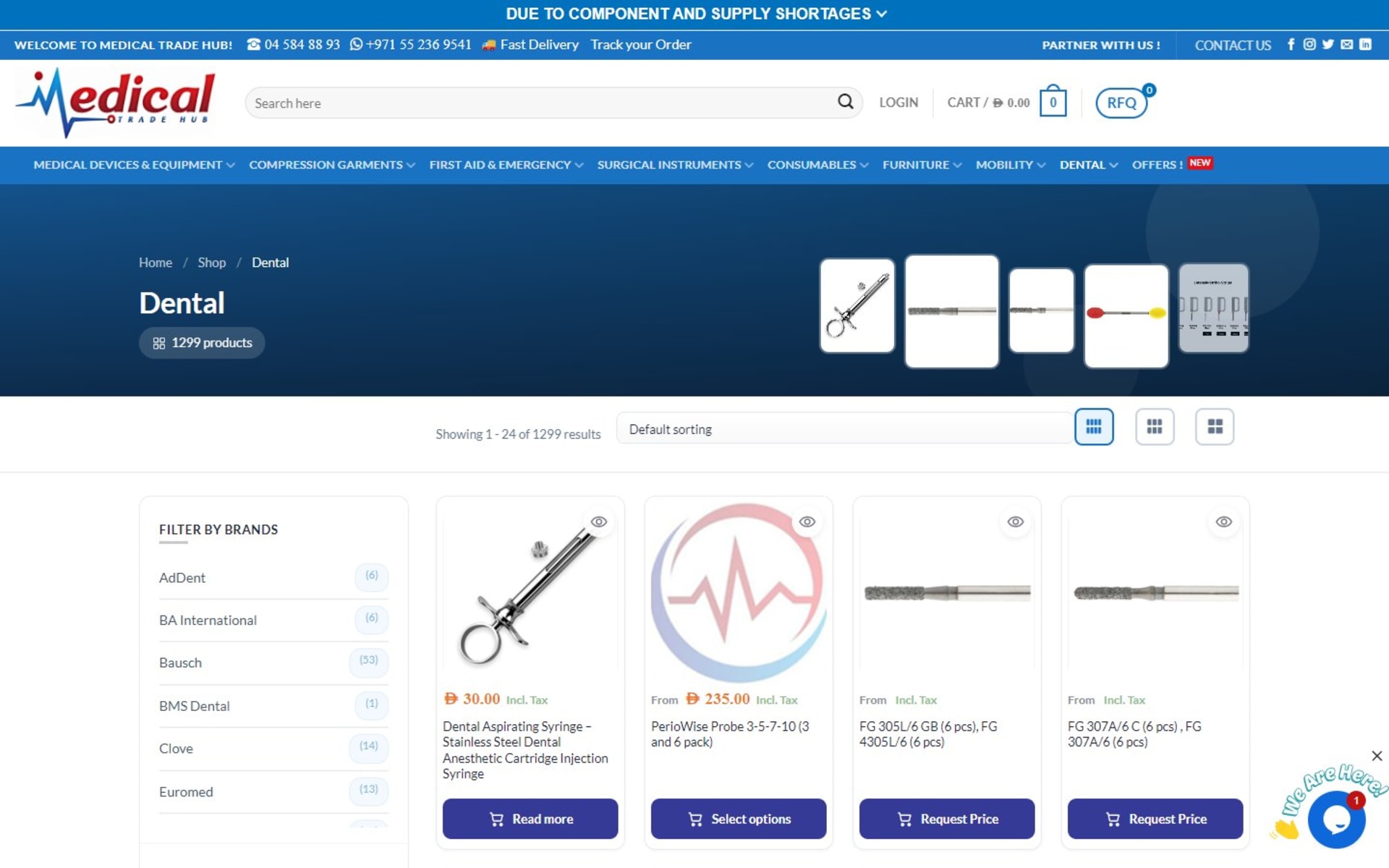Expand the Compression Garments menu
Screen dimensions: 1389x868
(332, 165)
